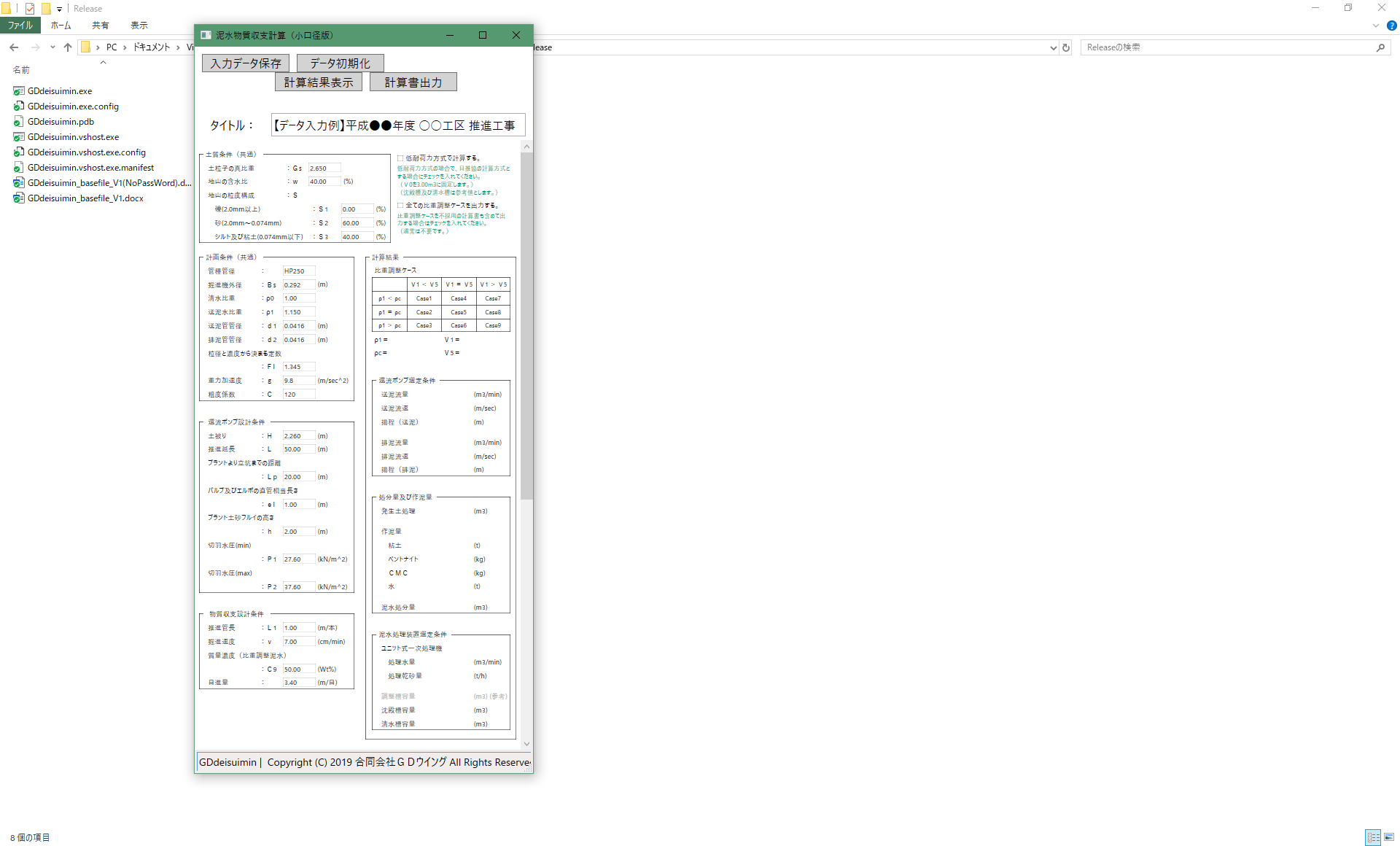Open recent locations dropdown arrow
This screenshot has height=846, width=1400.
[52, 47]
